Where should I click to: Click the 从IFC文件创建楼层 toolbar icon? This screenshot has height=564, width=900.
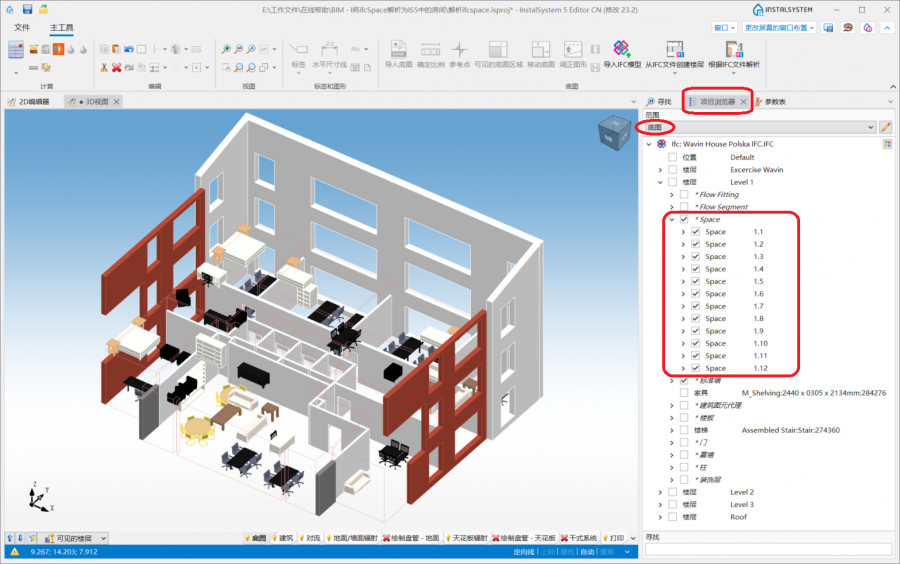(x=674, y=50)
